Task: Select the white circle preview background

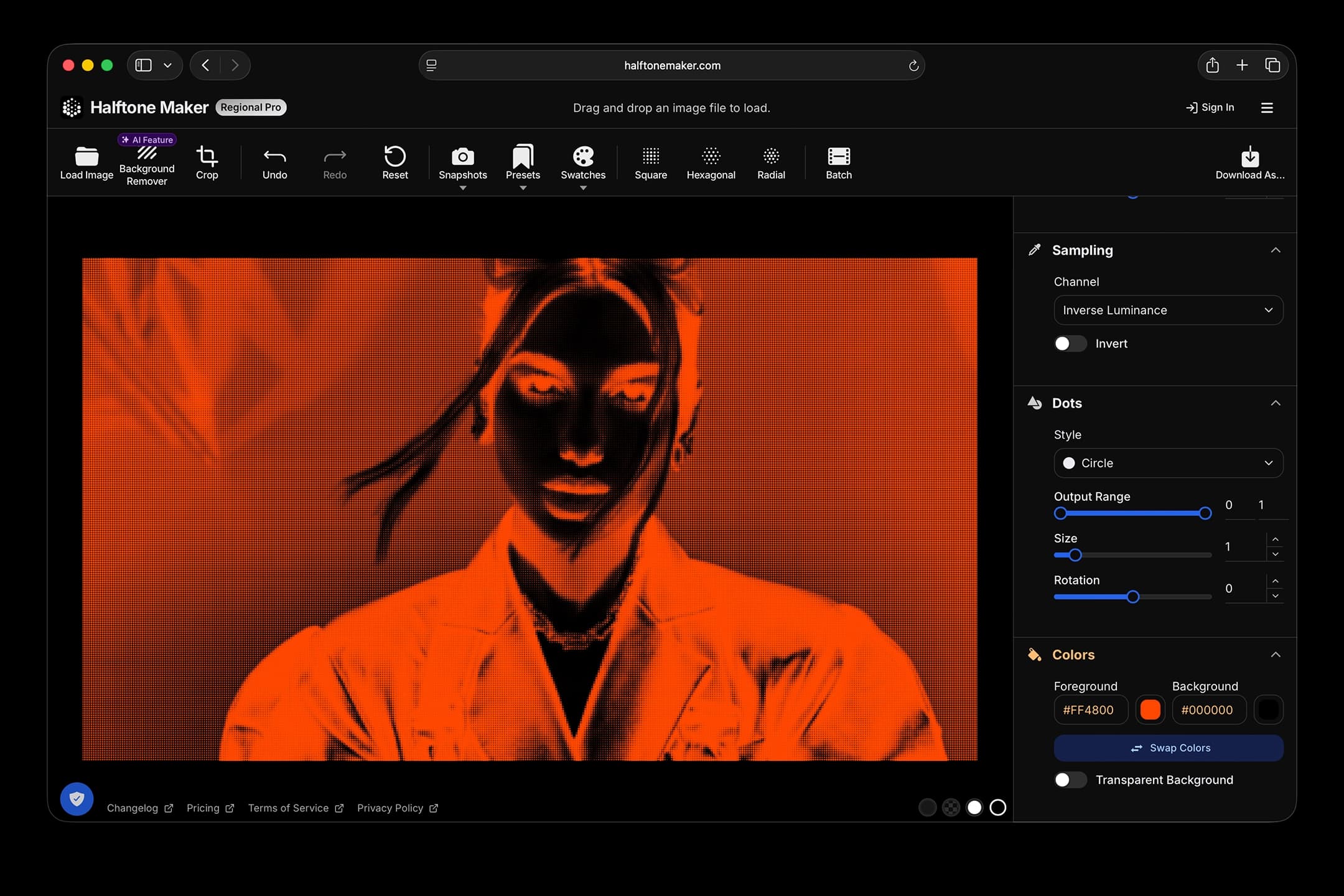Action: click(974, 807)
